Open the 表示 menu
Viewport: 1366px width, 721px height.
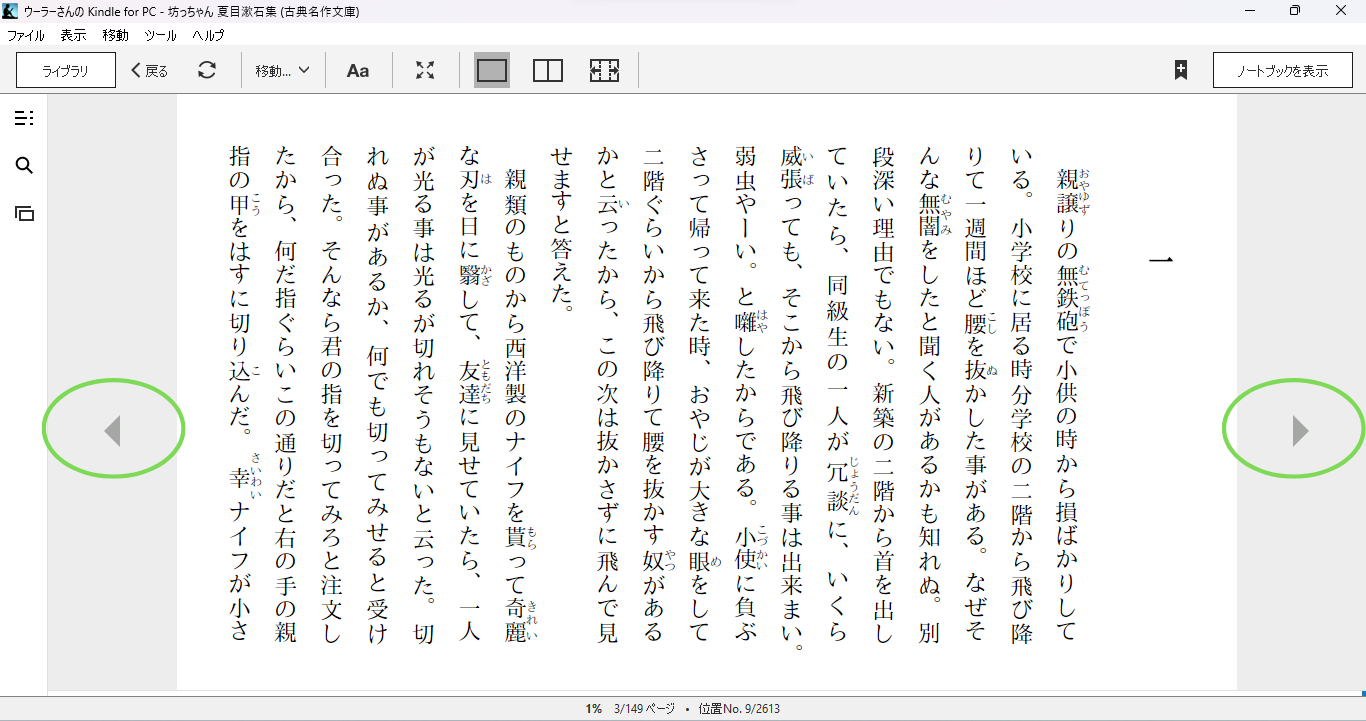73,35
